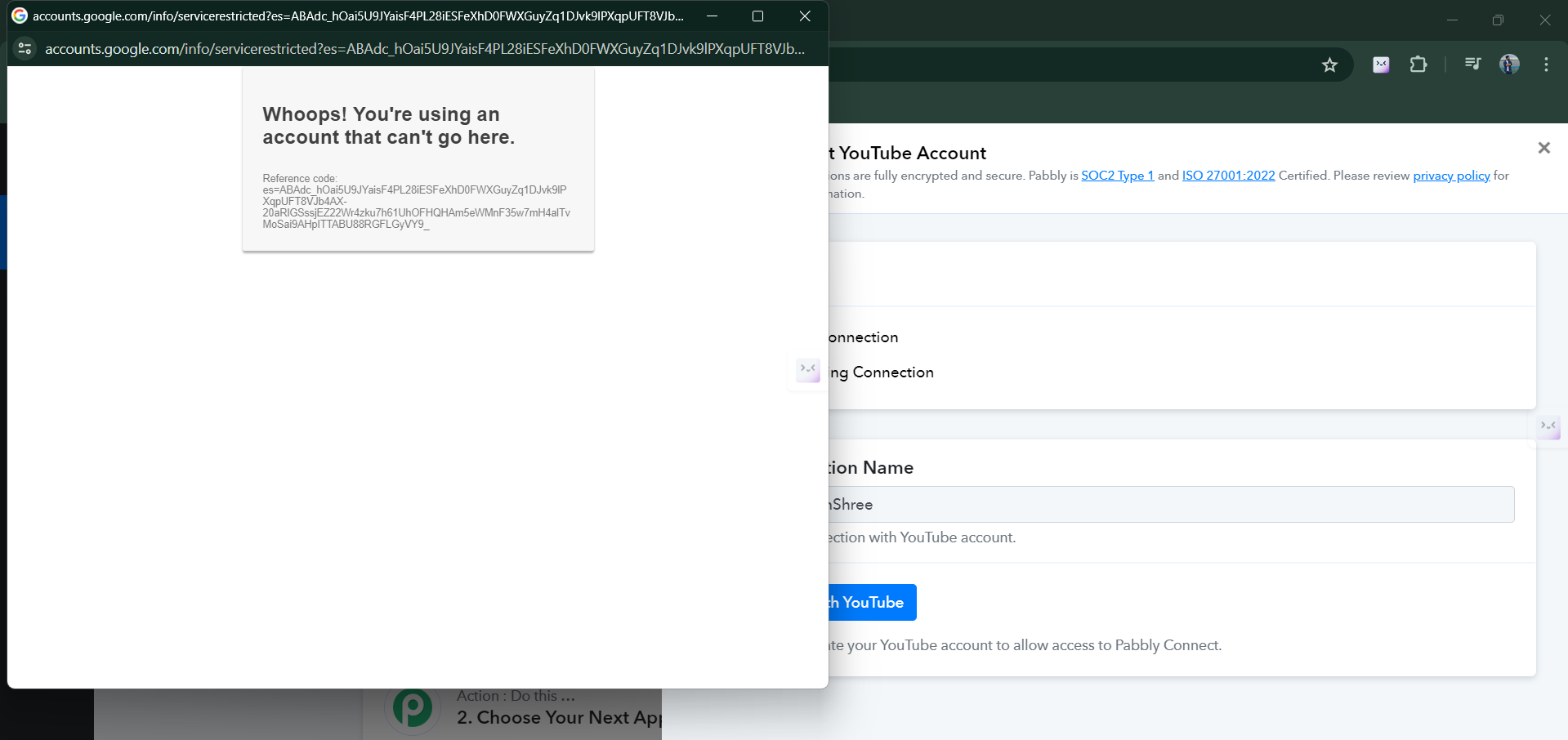
Task: Click the Pabbly logo in the workflow step
Action: tap(413, 707)
